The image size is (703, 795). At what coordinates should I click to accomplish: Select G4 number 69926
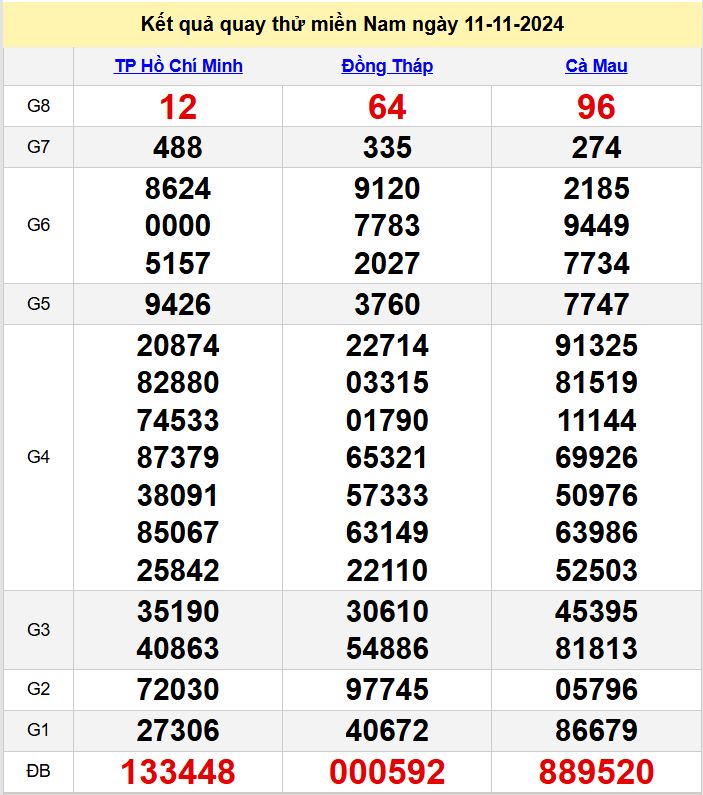click(x=597, y=458)
